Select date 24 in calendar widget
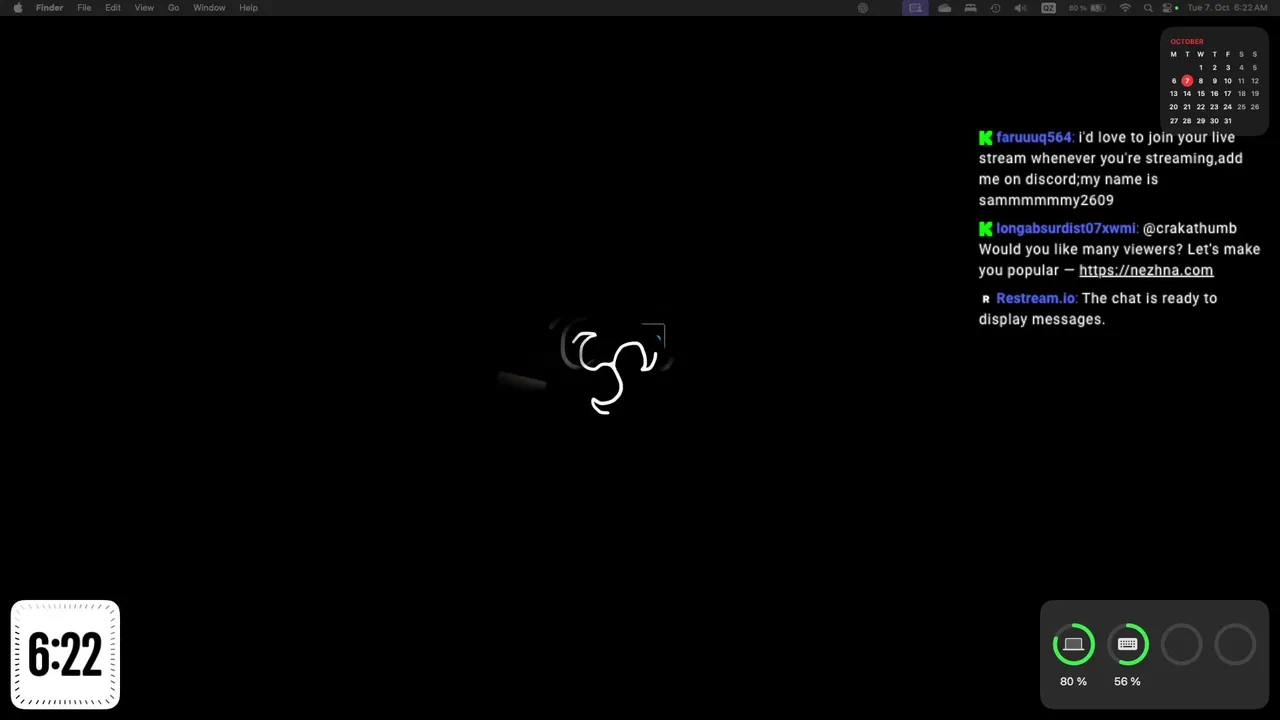Image resolution: width=1280 pixels, height=720 pixels. [1228, 107]
